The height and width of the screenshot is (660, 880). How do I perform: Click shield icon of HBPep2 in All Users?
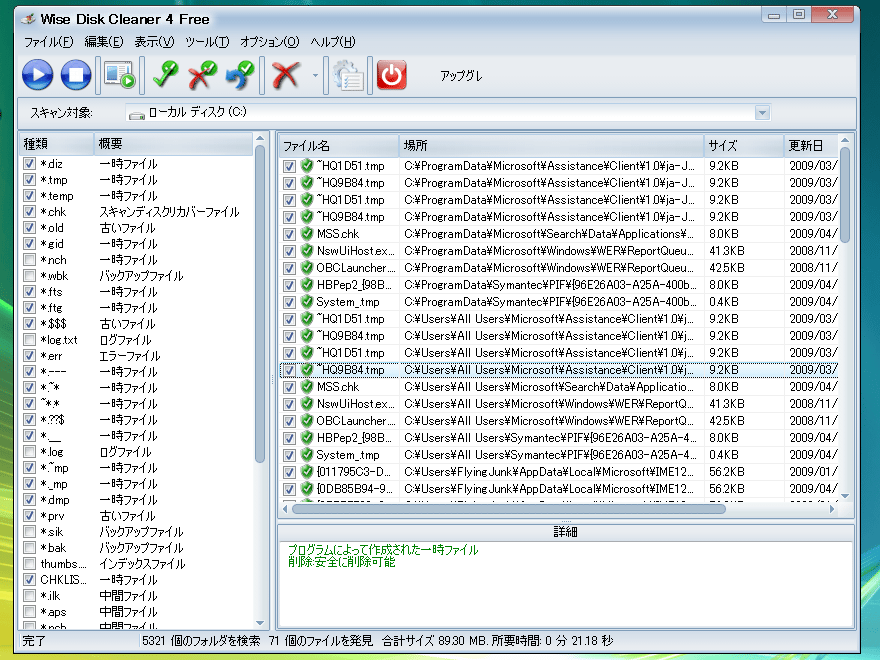(306, 438)
